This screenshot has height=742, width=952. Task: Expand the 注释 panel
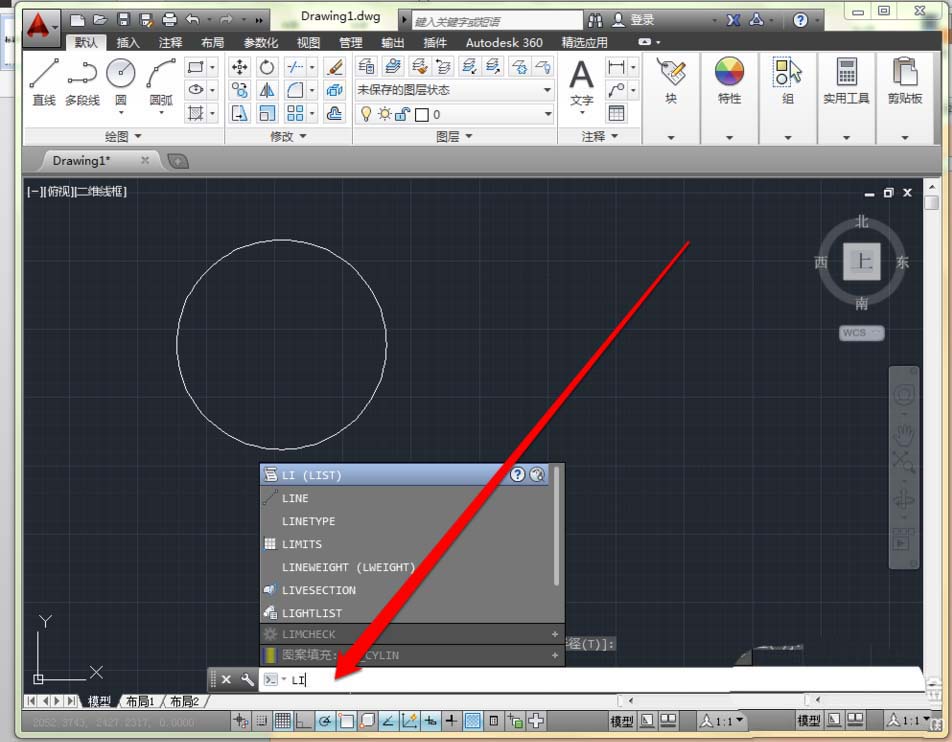point(599,137)
